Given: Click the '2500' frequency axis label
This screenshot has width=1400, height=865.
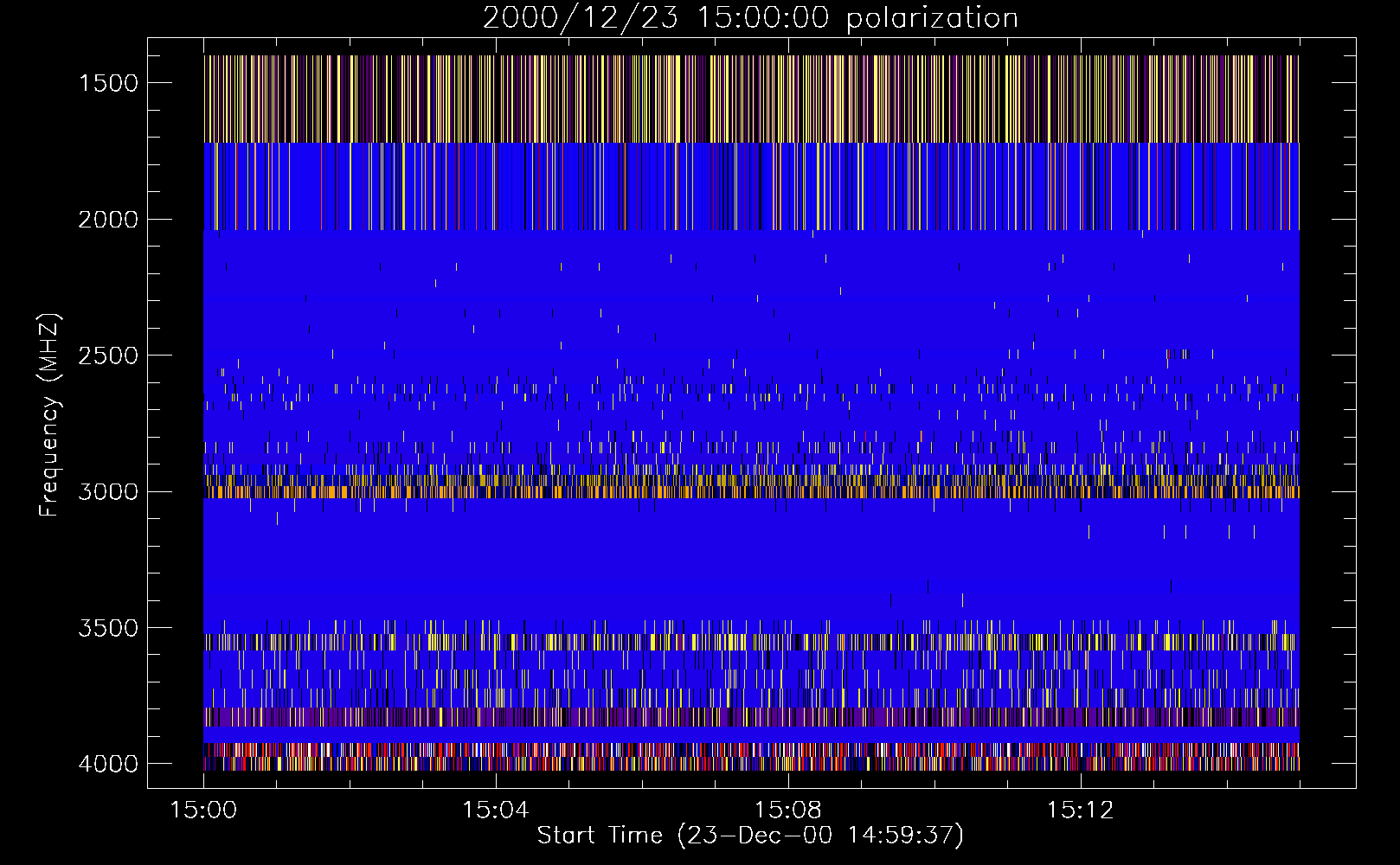Looking at the screenshot, I should [108, 356].
